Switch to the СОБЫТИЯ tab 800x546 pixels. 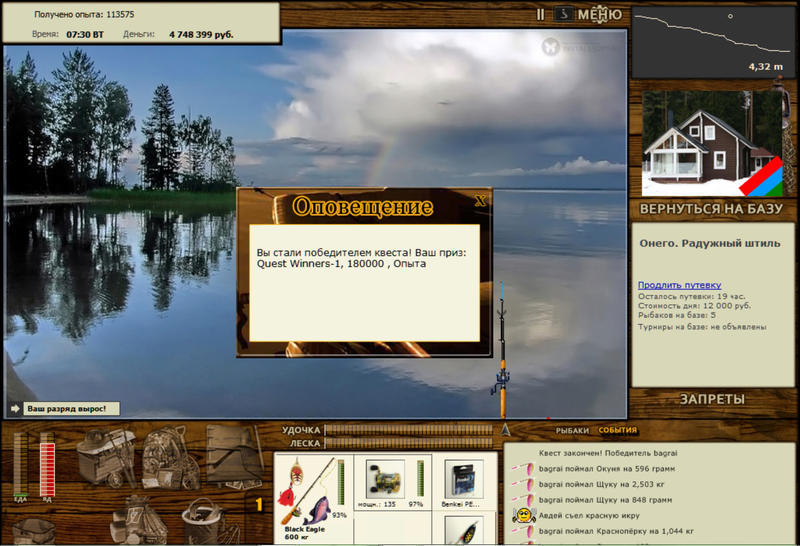[x=617, y=430]
